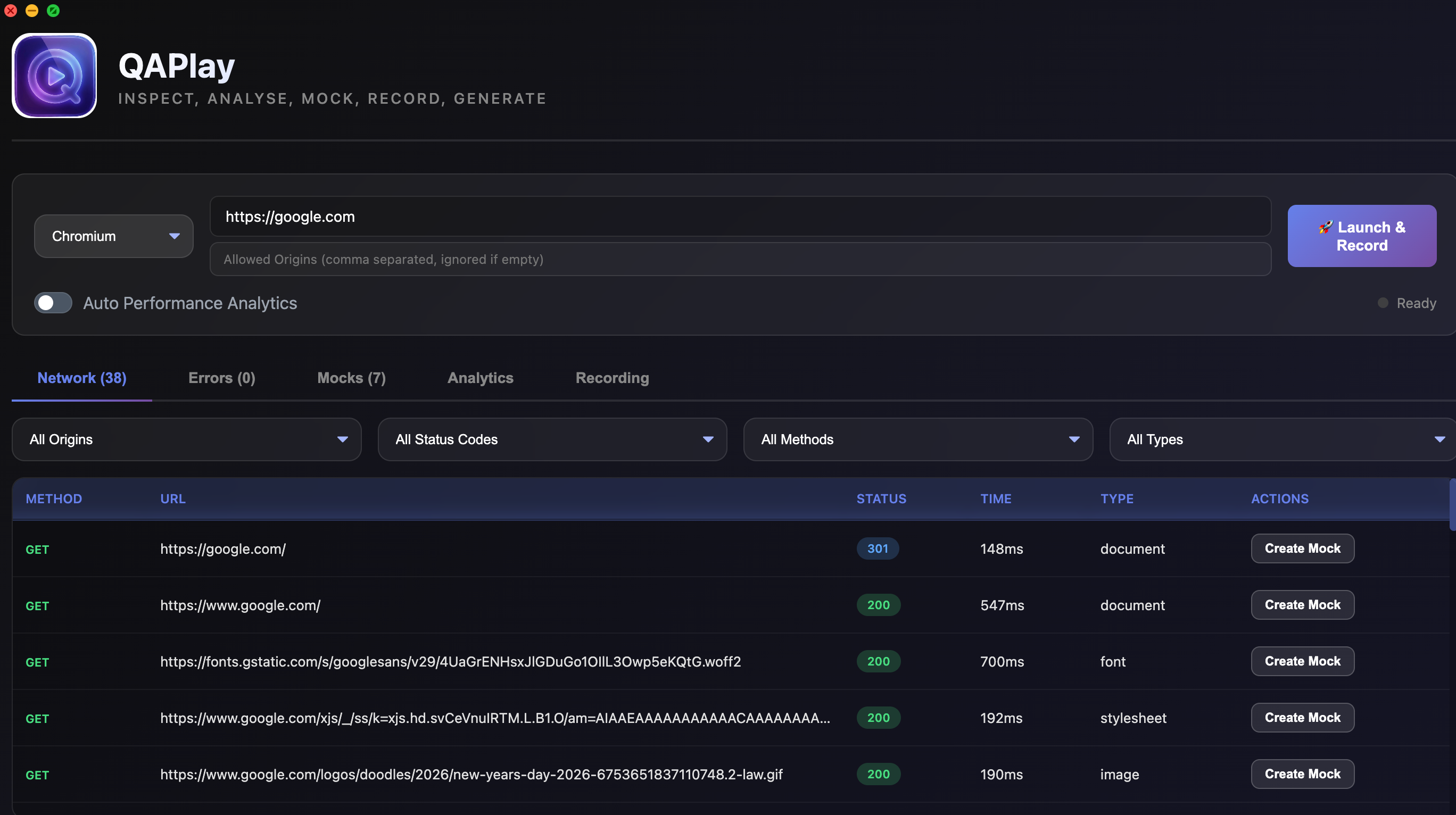1456x815 pixels.
Task: Click the Allowed Origins input field
Action: coord(740,260)
